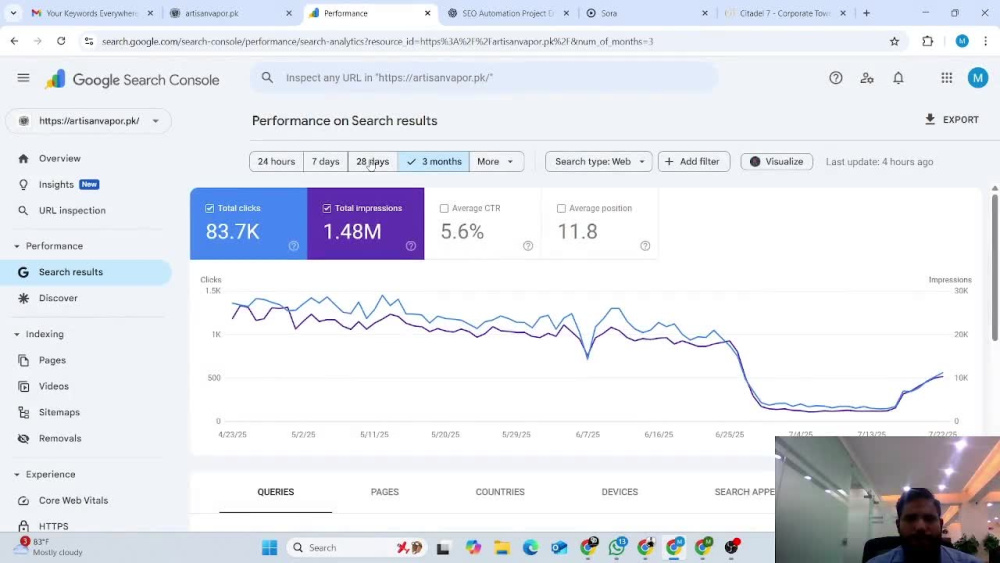
Task: Click the Add filter button
Action: click(x=694, y=161)
